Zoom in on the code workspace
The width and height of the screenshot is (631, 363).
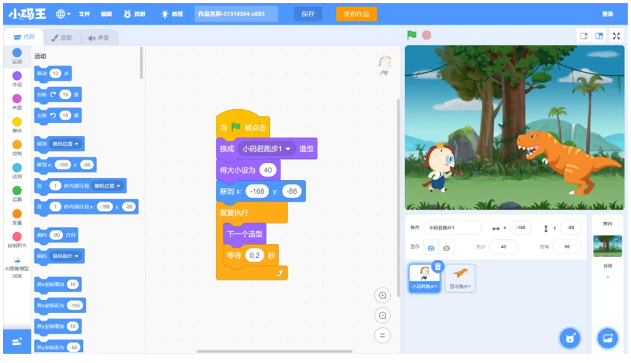(x=382, y=295)
